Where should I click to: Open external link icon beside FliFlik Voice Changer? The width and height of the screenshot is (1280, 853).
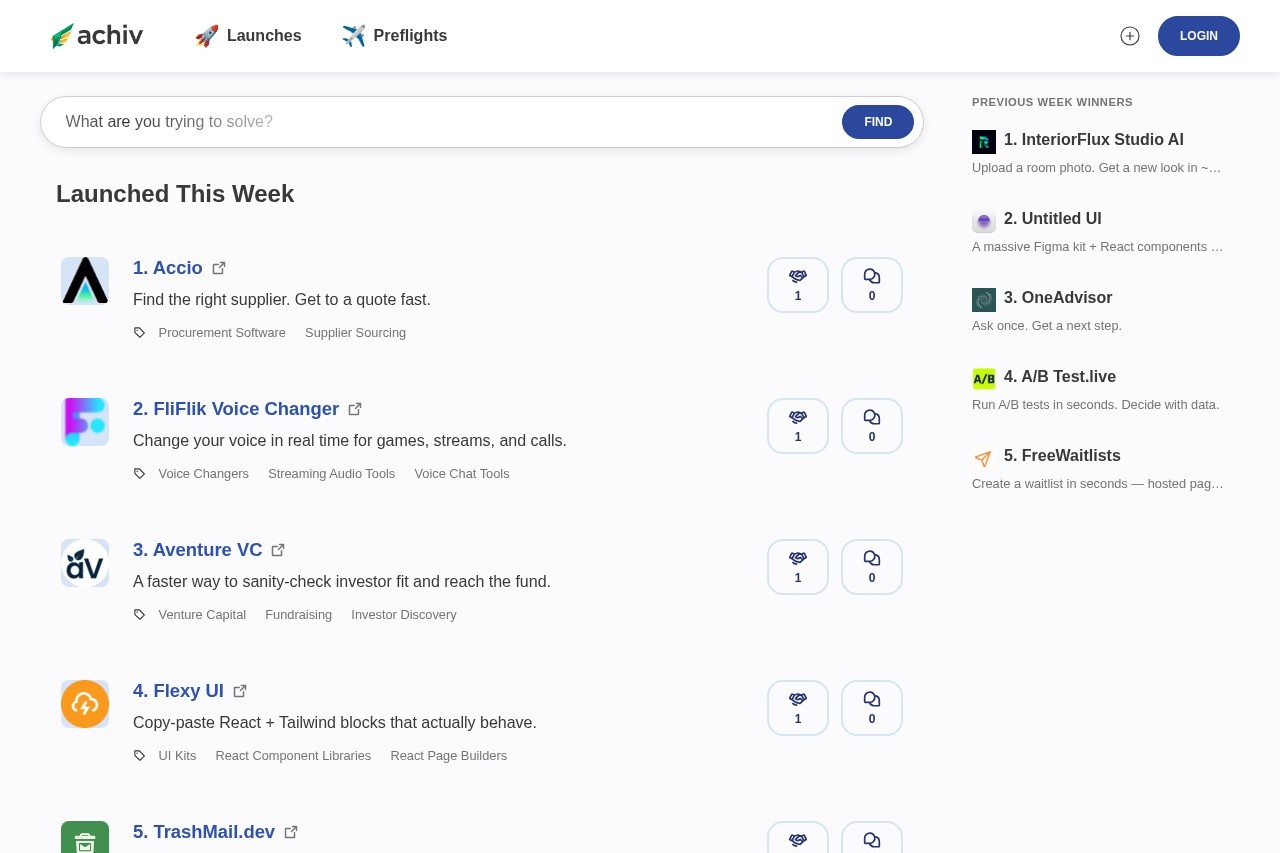355,409
